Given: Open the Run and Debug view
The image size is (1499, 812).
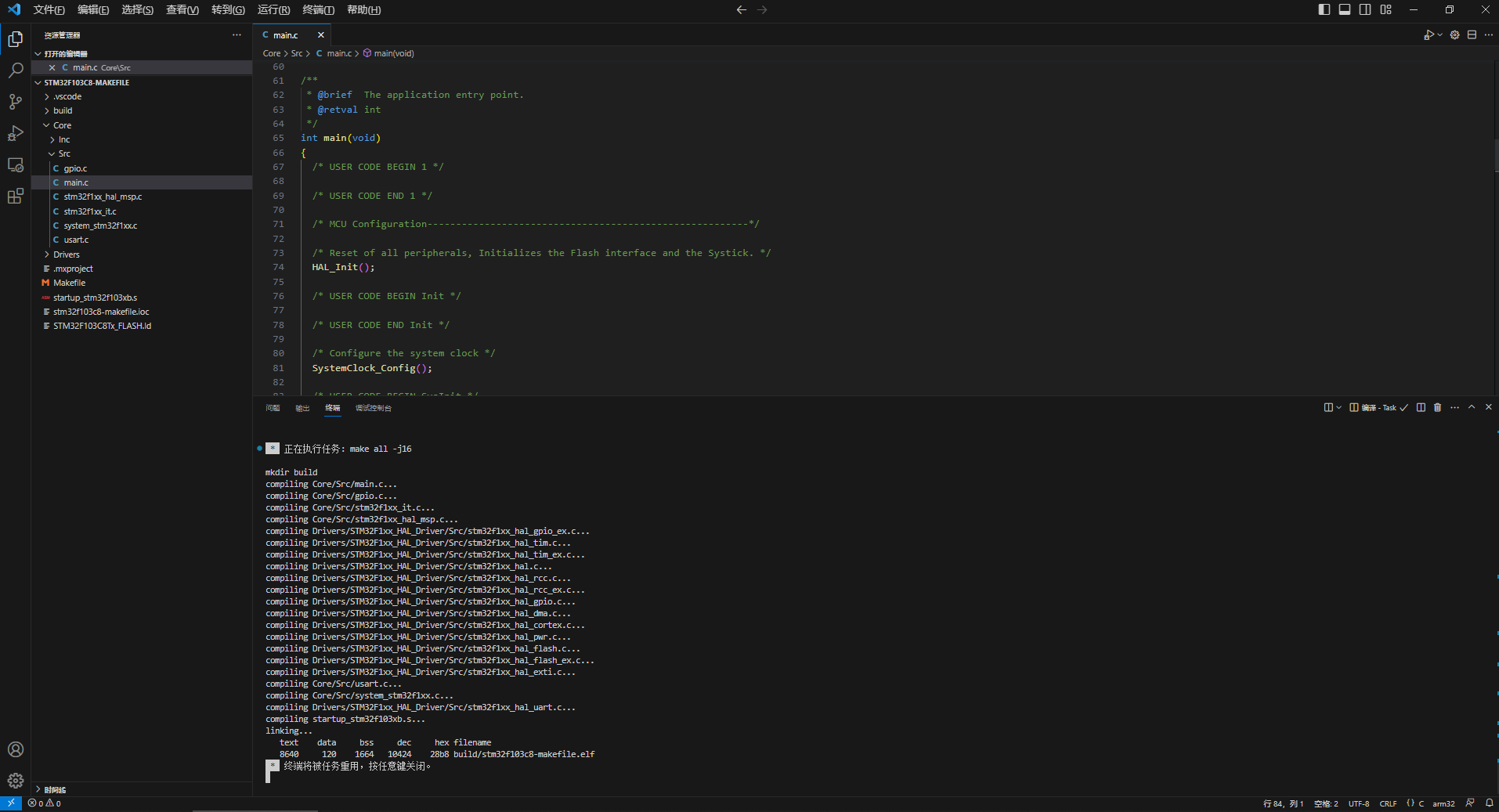Looking at the screenshot, I should coord(16,134).
